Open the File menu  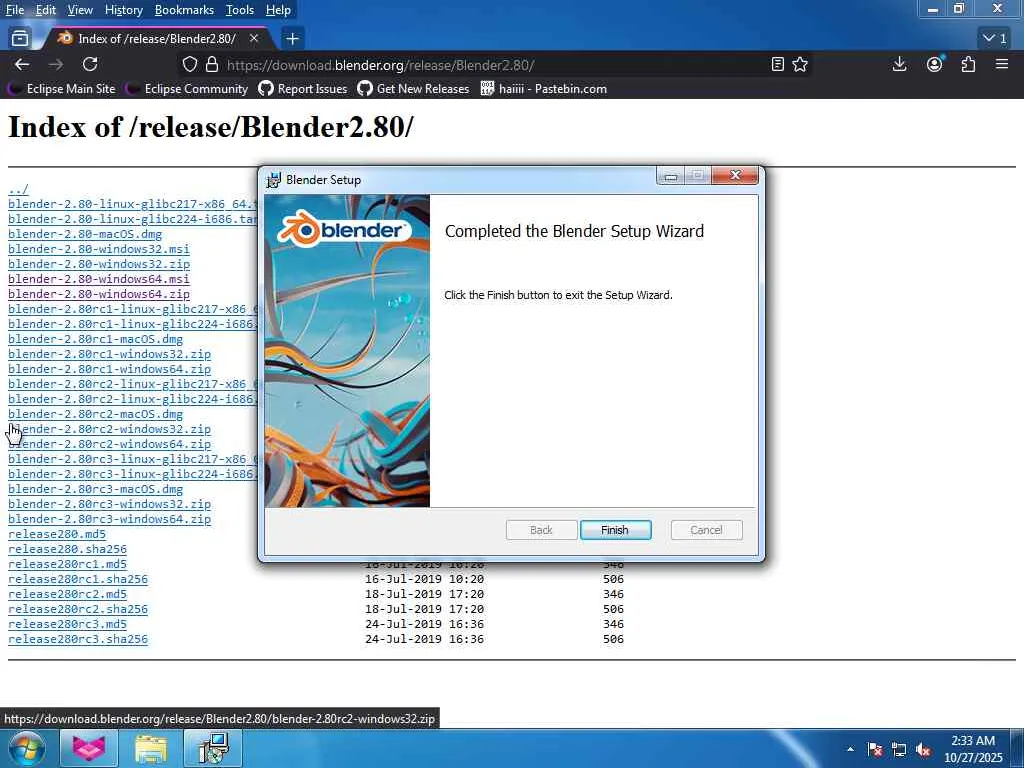tap(14, 10)
